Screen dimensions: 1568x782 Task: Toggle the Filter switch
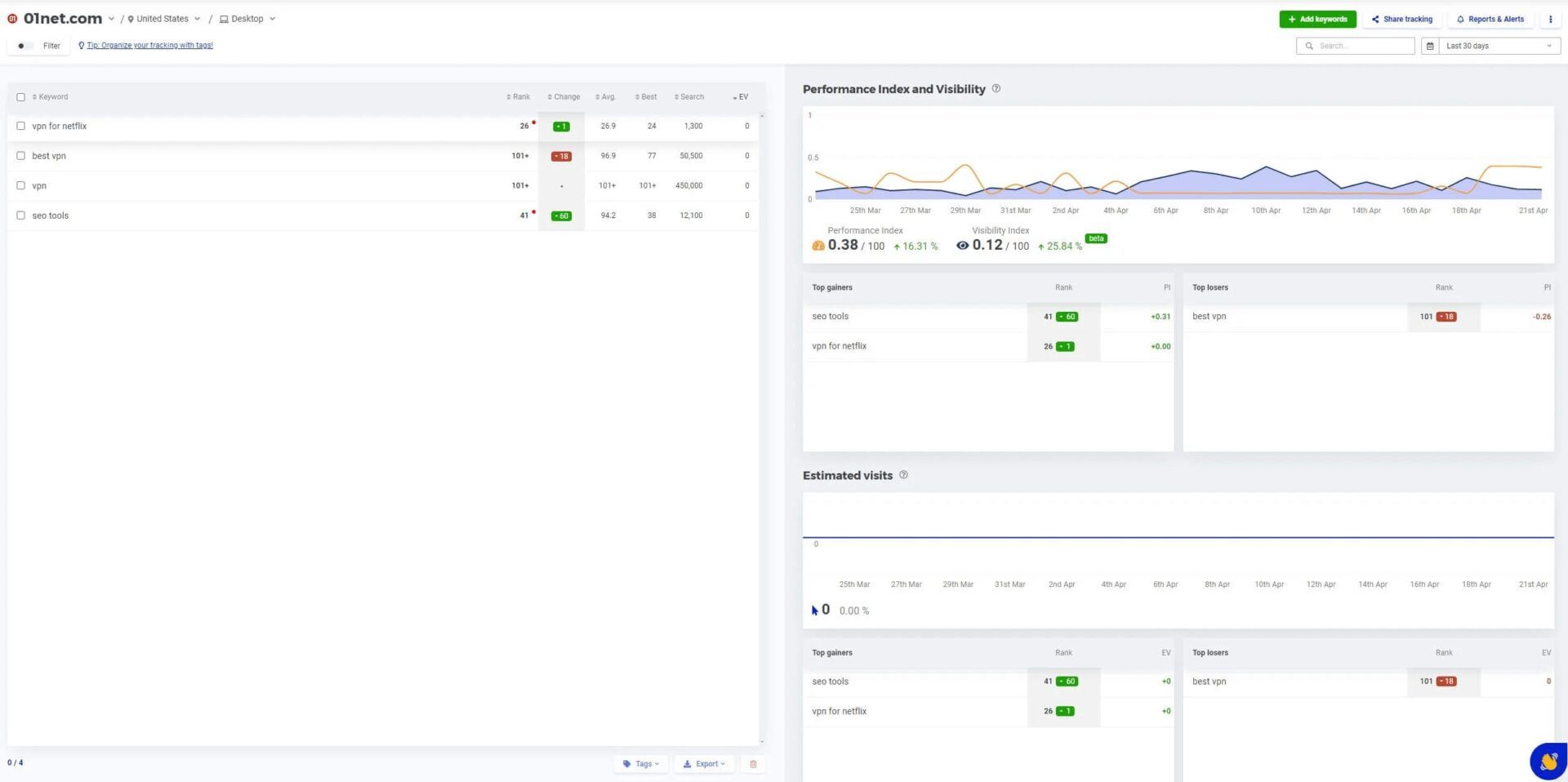point(23,46)
